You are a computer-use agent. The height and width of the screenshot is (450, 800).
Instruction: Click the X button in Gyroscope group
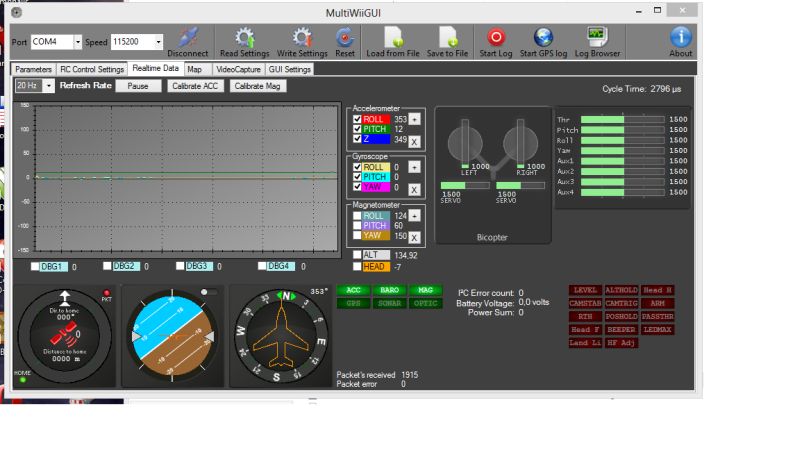(x=414, y=190)
